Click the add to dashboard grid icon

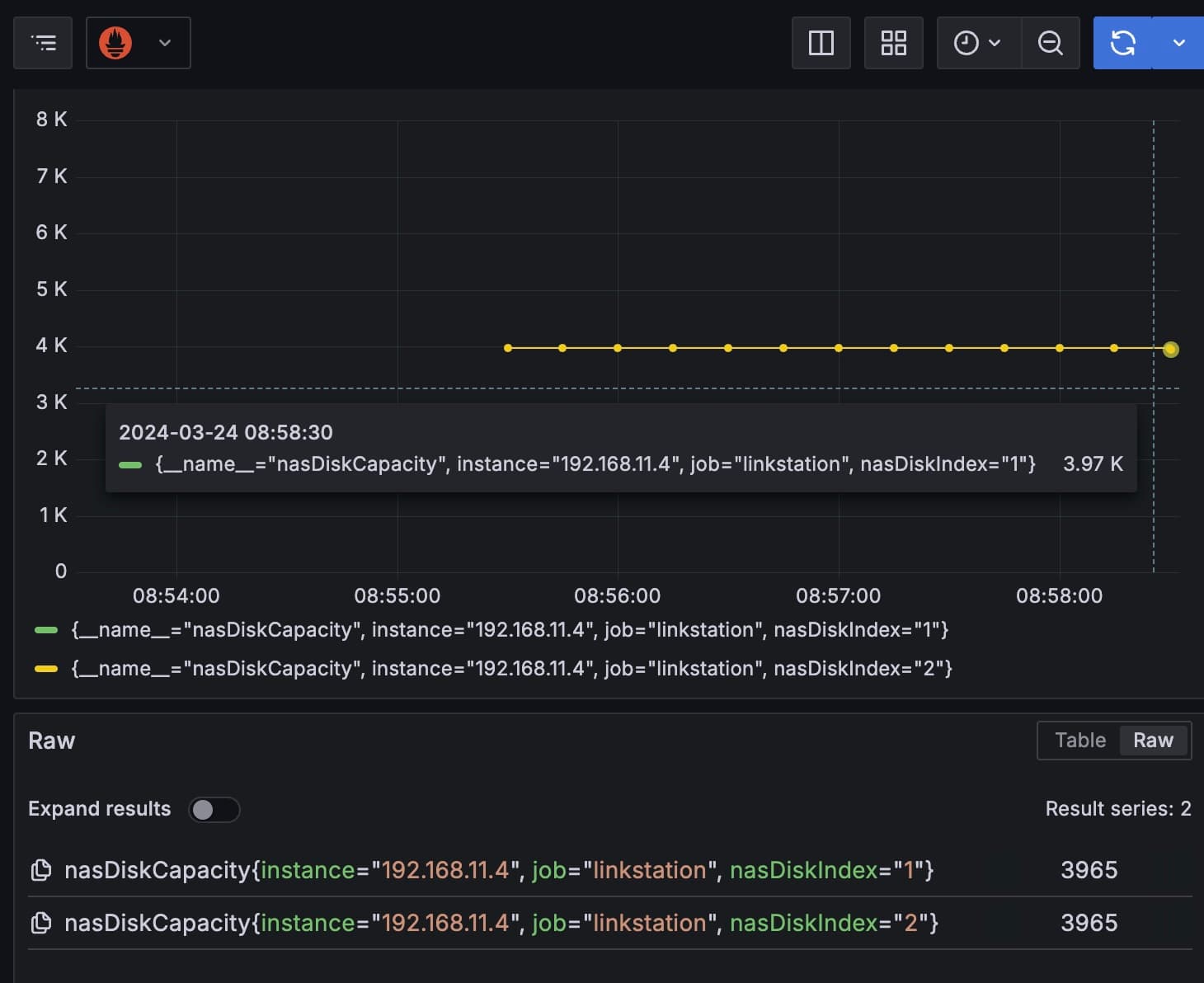pyautogui.click(x=894, y=43)
